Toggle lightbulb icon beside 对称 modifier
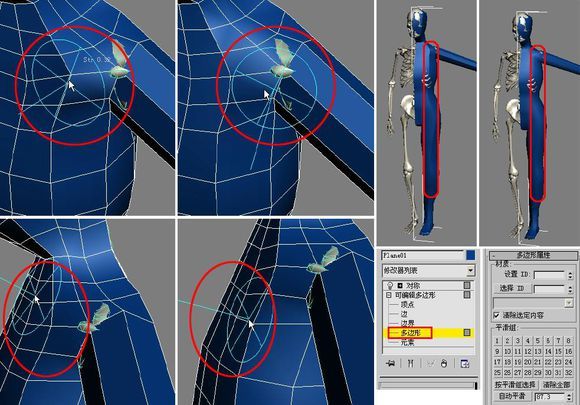This screenshot has width=580, height=405. [390, 286]
